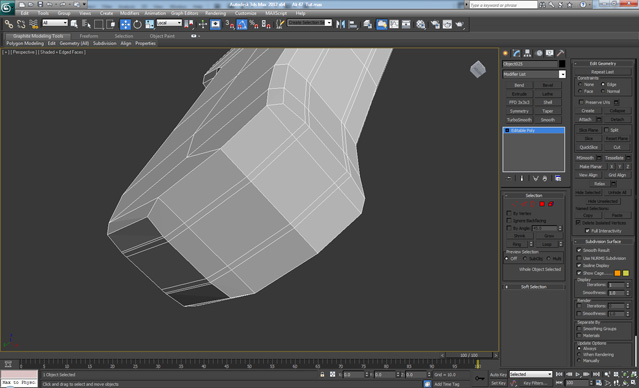The height and width of the screenshot is (388, 639).
Task: Select Element sub-object level icon
Action: 551,204
